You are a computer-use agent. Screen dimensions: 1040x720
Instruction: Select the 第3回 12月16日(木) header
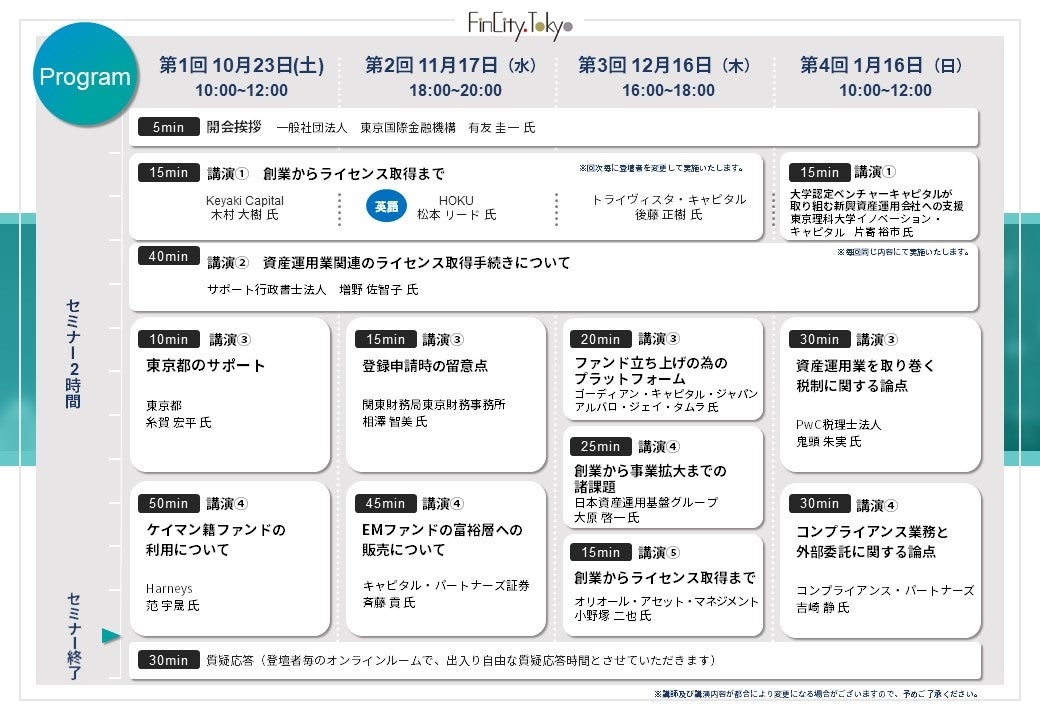pos(665,66)
